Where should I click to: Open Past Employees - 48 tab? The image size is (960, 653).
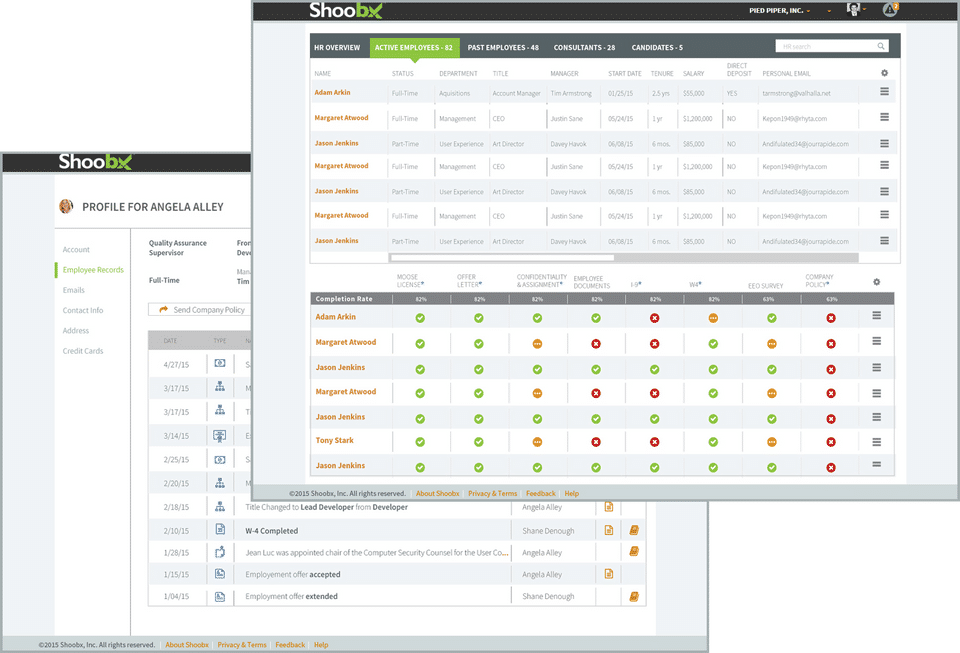503,48
